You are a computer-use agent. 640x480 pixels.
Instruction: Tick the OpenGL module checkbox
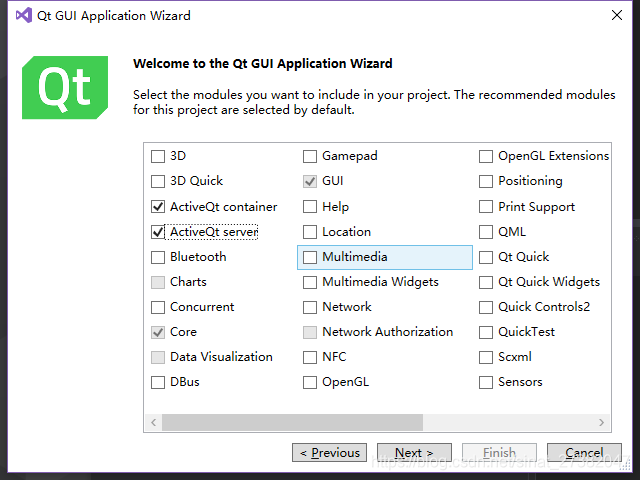(310, 382)
